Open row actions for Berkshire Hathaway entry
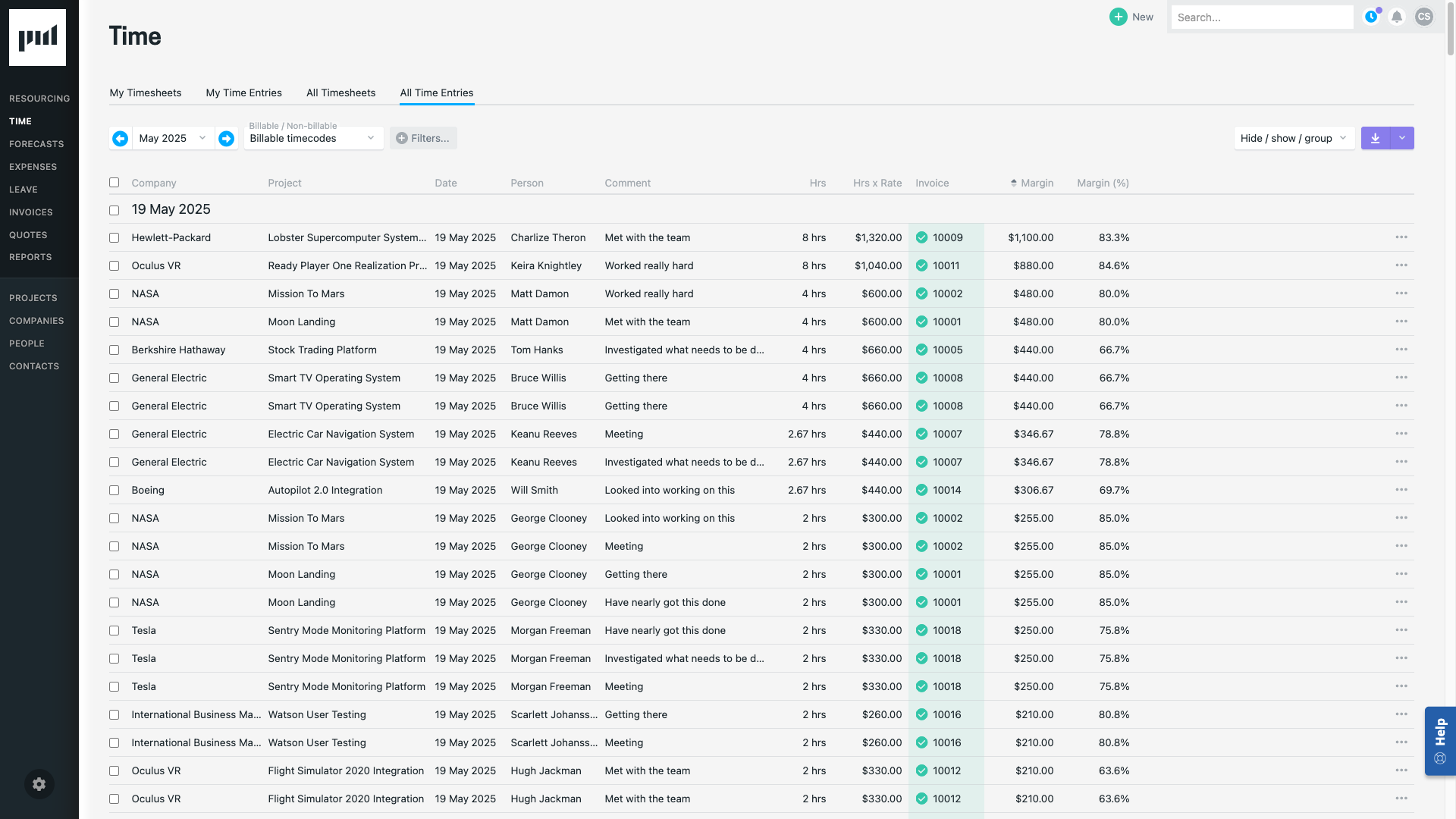 1401,350
